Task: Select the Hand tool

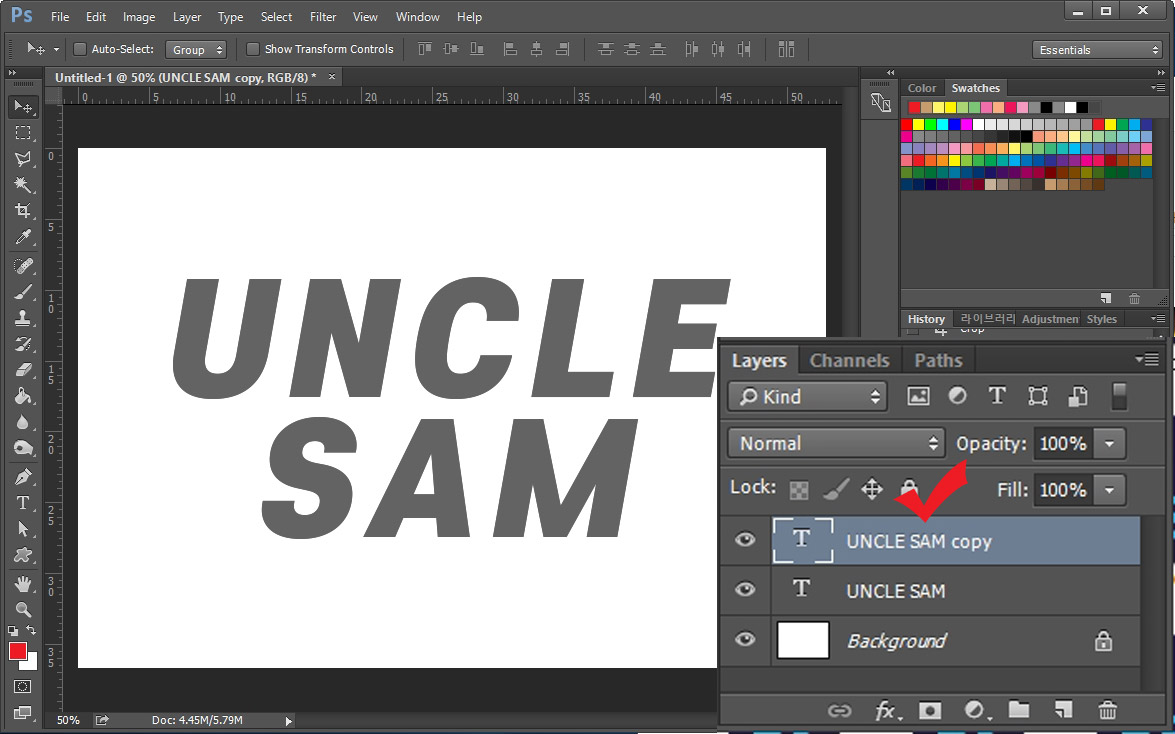Action: tap(23, 583)
